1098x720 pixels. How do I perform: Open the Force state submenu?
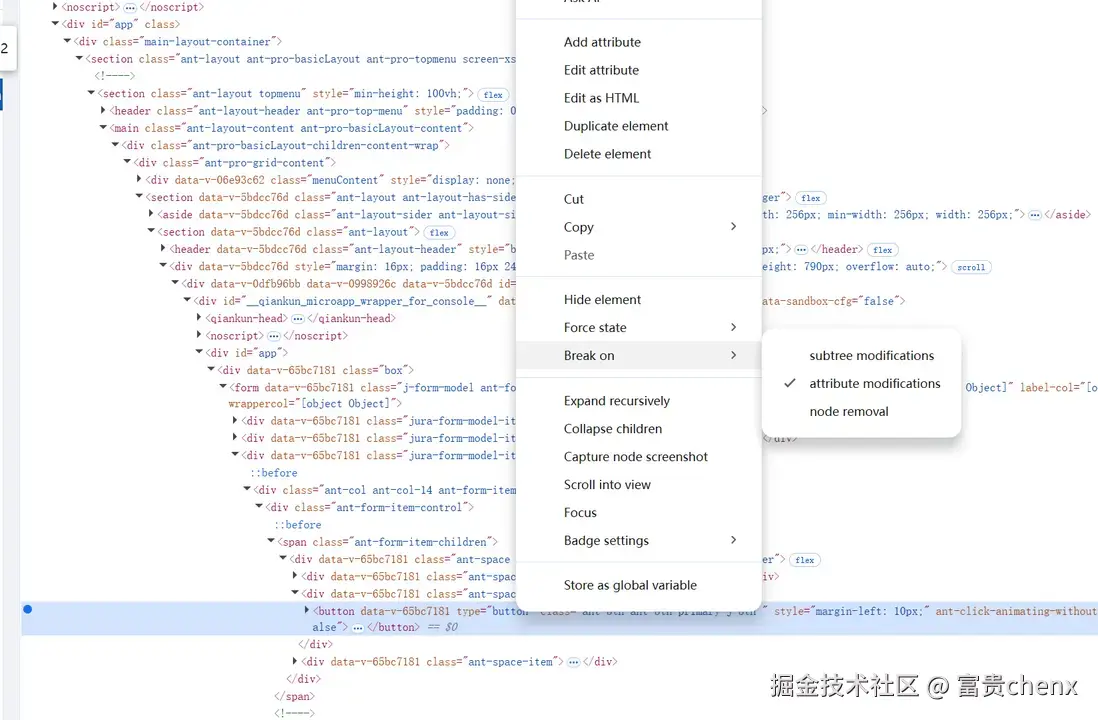639,328
